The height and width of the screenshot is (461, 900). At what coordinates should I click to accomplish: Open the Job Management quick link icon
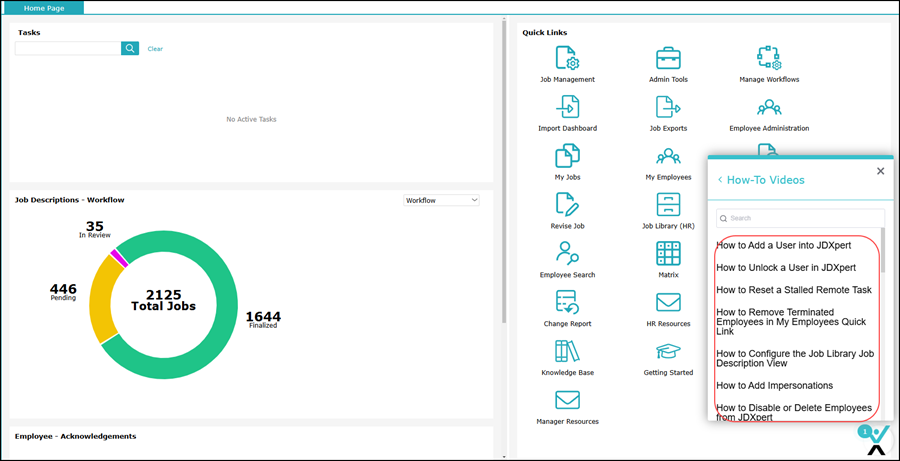point(567,58)
